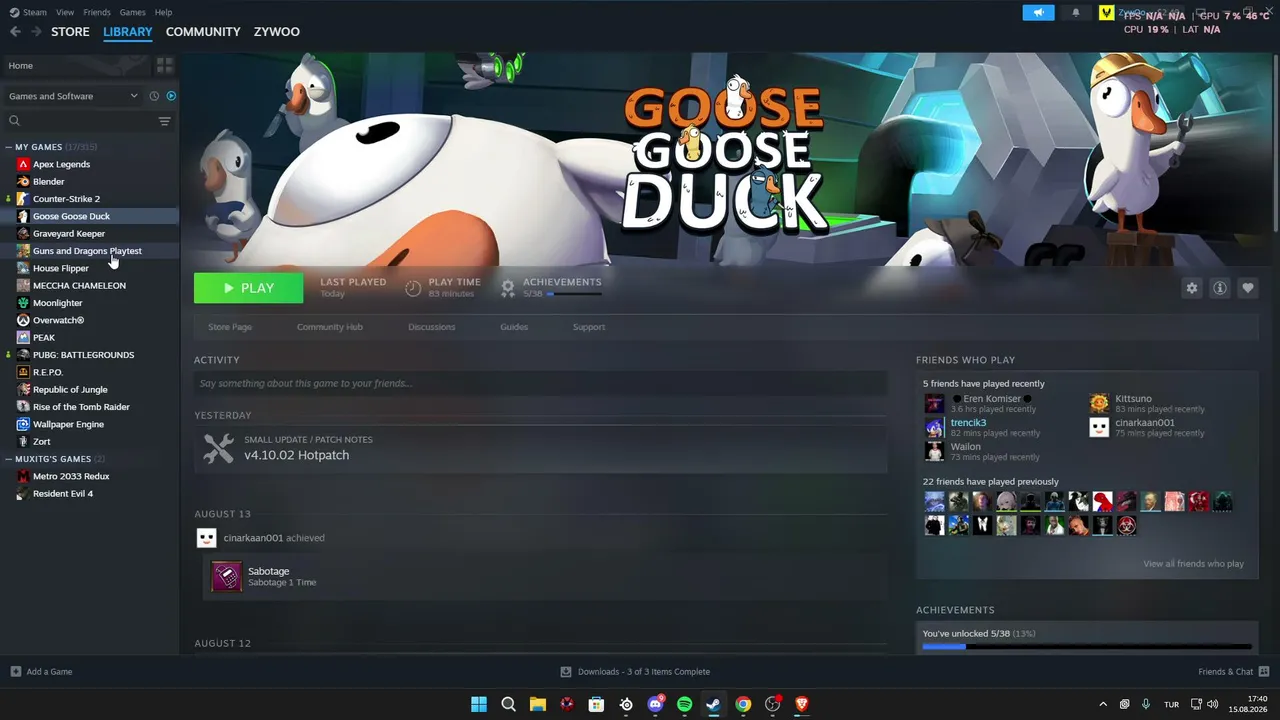Collapse the MUXITG'S GAMES category
The height and width of the screenshot is (720, 1280).
click(x=9, y=459)
